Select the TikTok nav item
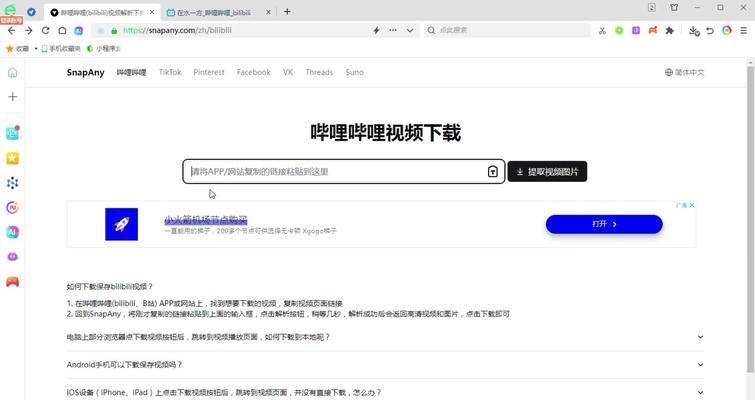 coord(170,72)
